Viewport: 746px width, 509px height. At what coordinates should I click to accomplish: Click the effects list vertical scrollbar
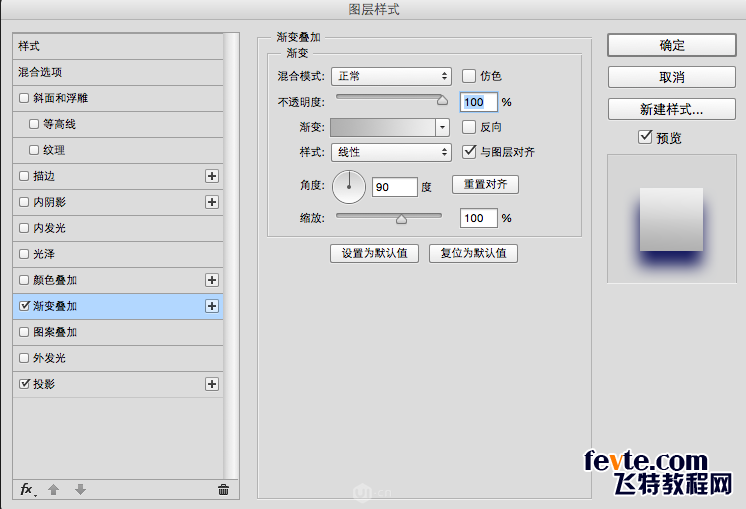[231, 257]
